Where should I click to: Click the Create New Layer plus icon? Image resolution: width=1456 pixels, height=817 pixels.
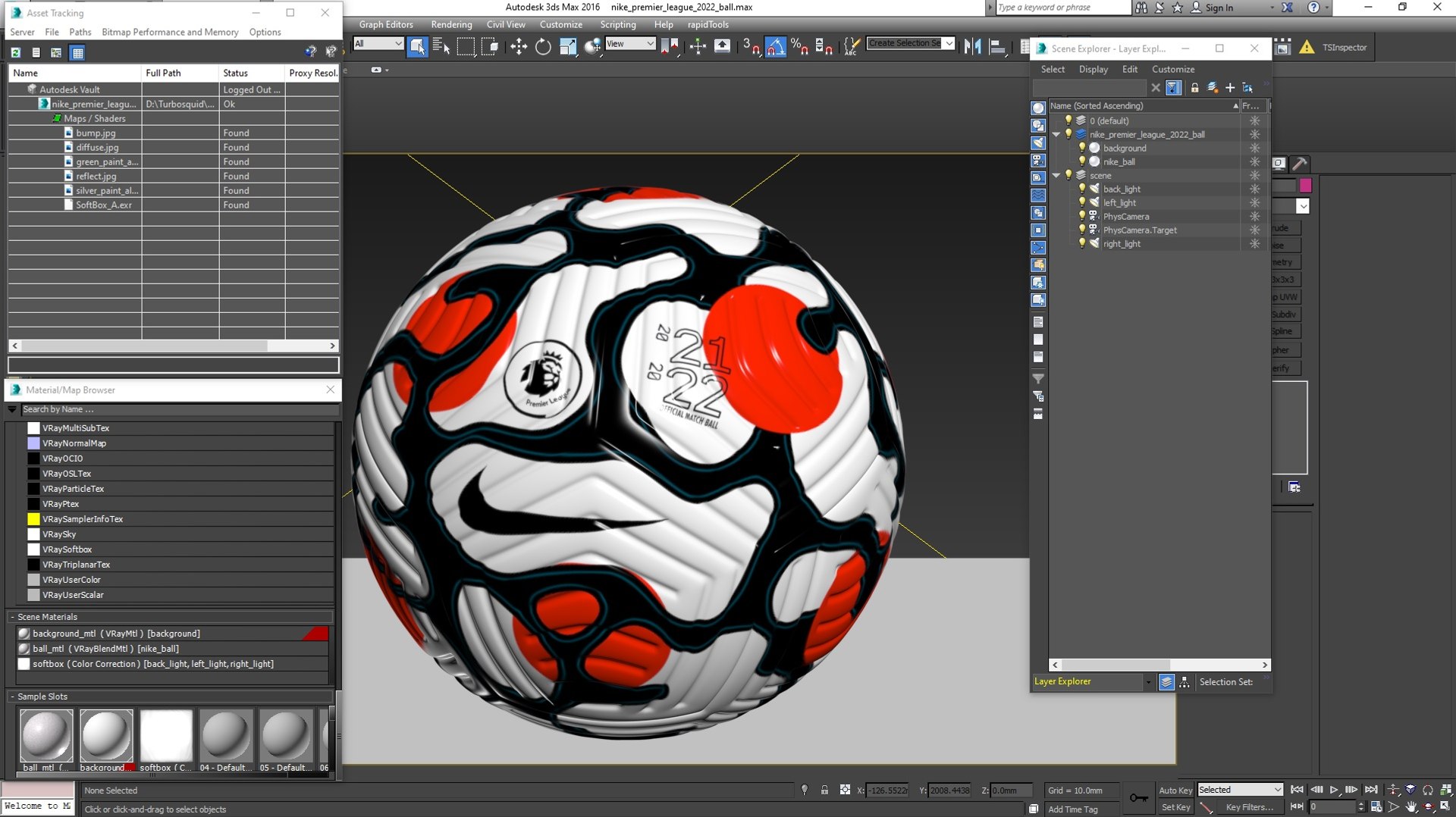pos(1229,88)
